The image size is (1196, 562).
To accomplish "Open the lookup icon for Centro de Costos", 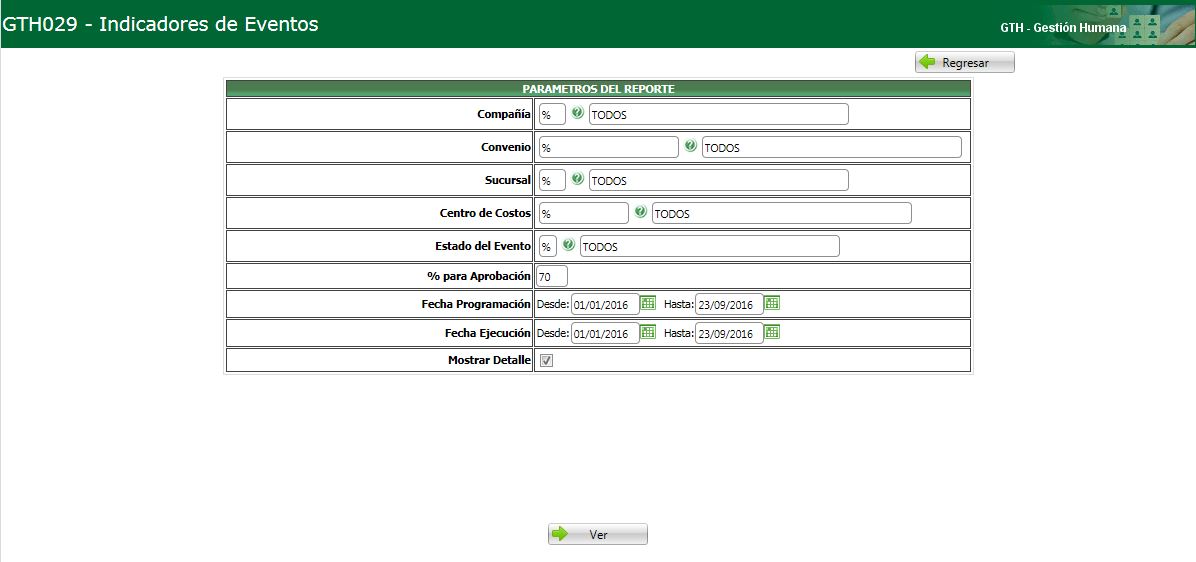I will (x=641, y=212).
